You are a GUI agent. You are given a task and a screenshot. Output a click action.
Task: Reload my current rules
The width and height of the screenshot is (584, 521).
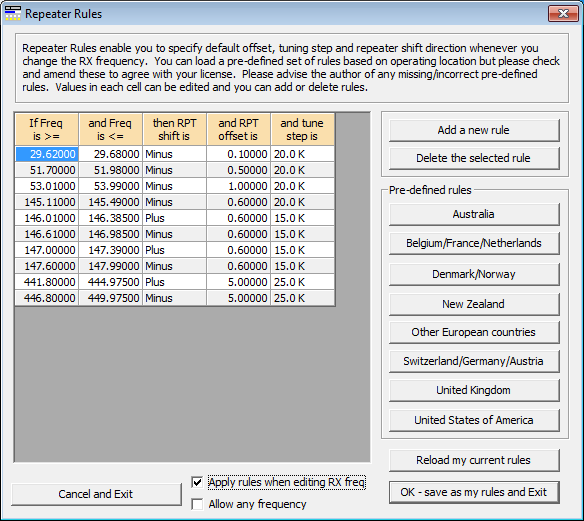click(x=474, y=460)
